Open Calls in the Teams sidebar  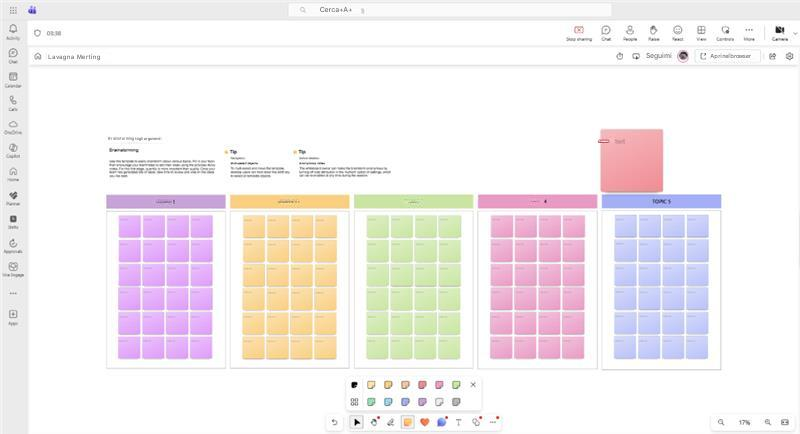point(13,103)
